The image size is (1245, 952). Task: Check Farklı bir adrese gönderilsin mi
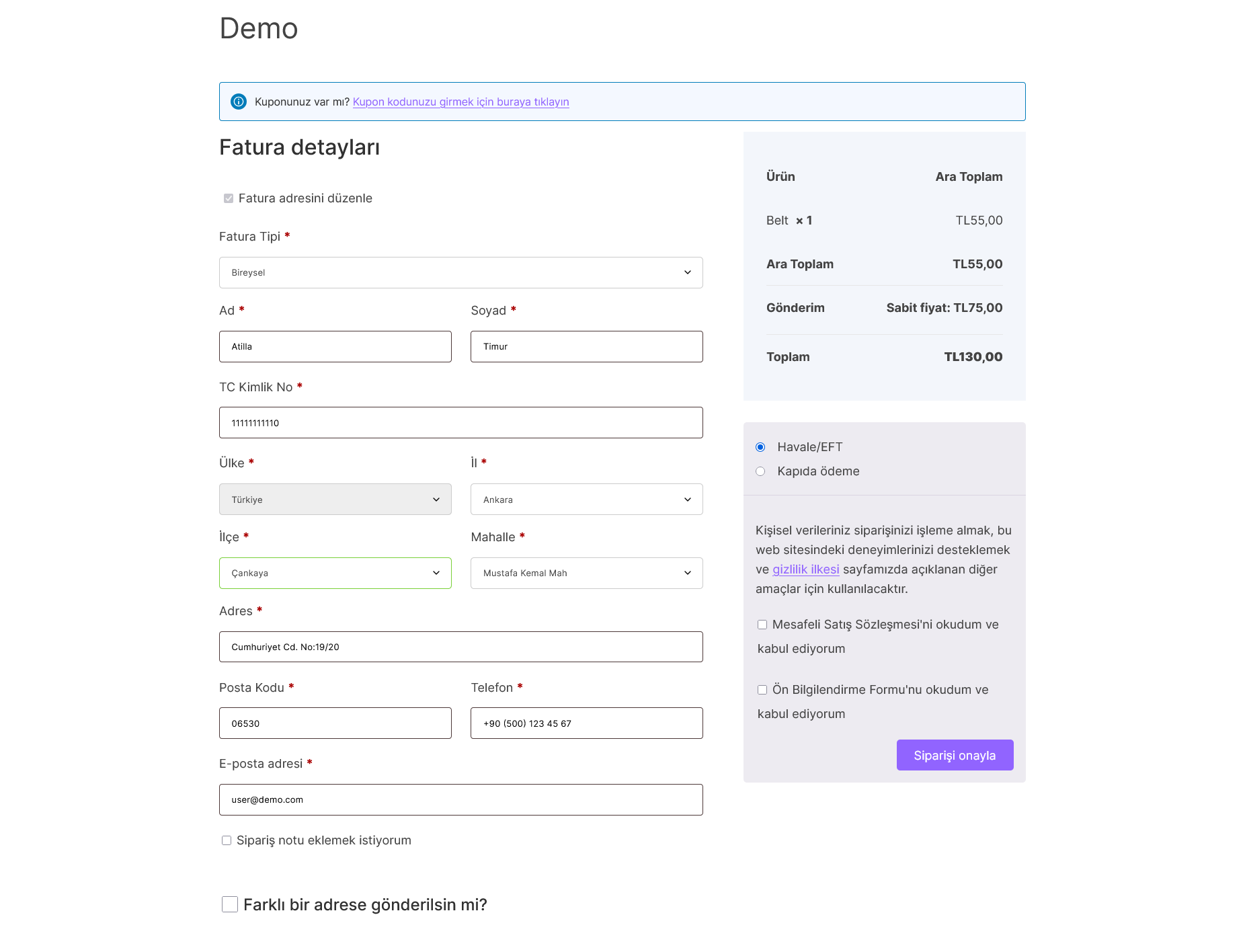click(x=230, y=904)
